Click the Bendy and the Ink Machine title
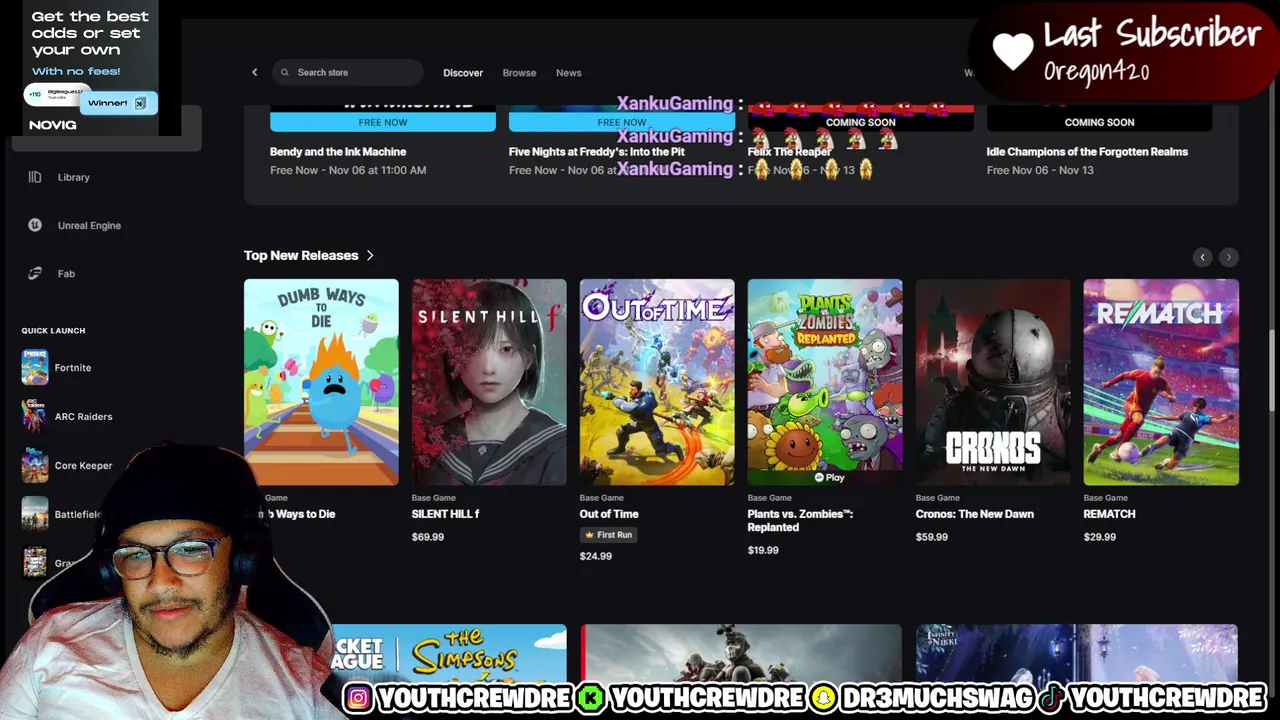 pos(338,152)
